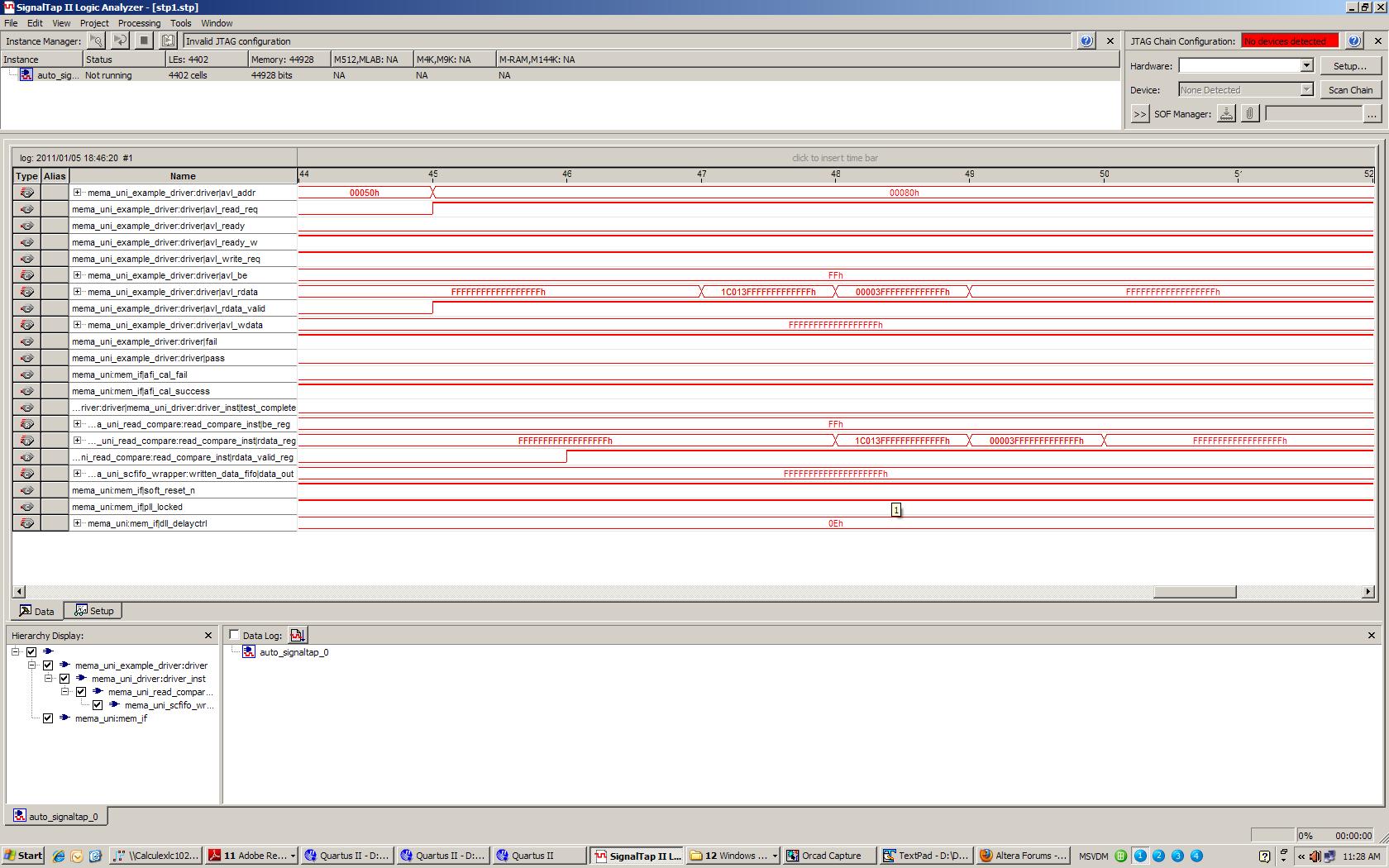Uncheck mema_uni_scfifo_wr checkbox
1389x868 pixels.
click(98, 705)
